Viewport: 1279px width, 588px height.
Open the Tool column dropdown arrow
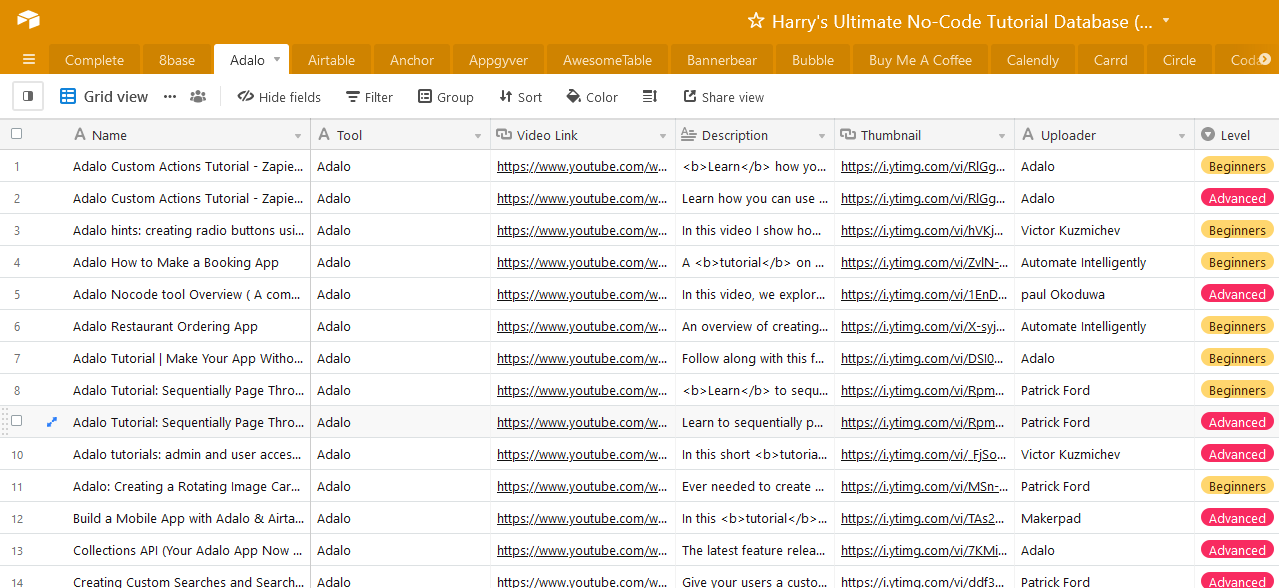478,136
